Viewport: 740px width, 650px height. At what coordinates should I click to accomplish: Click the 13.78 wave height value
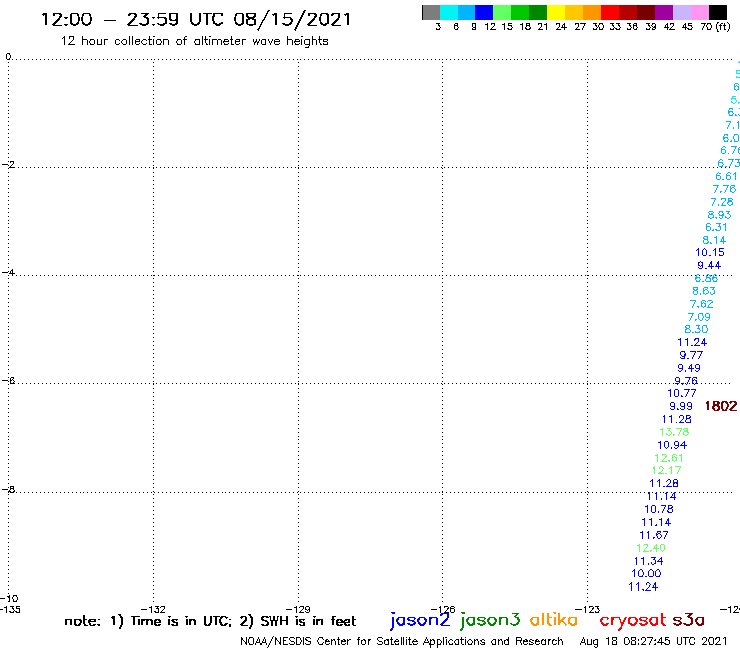pos(674,432)
